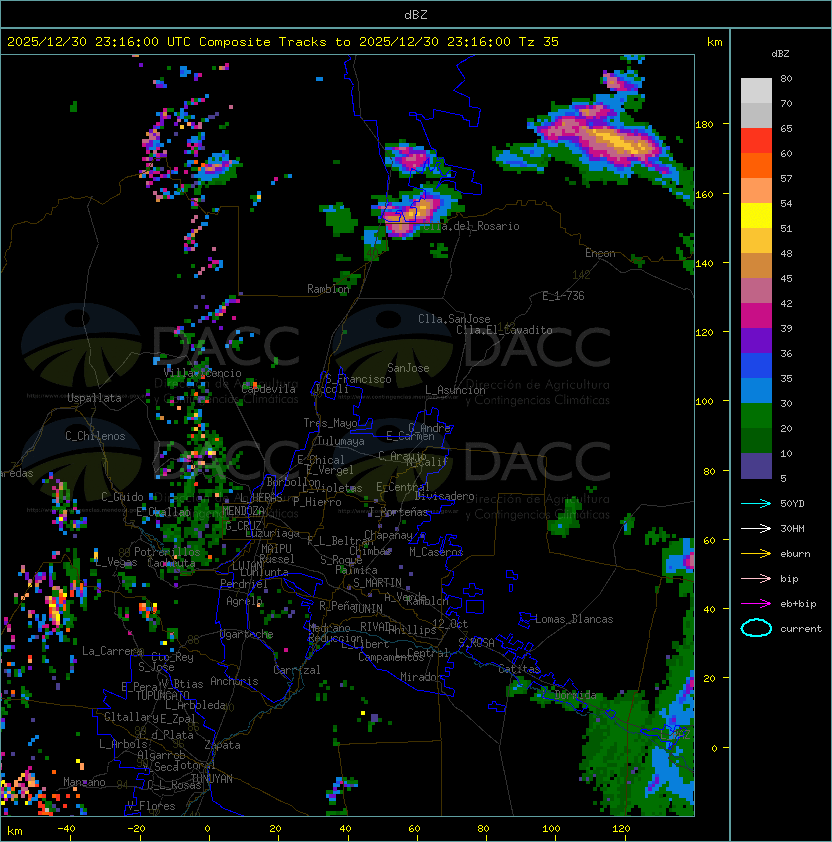Click the 39 dBZ magenta swatch
The image size is (832, 842).
(756, 316)
